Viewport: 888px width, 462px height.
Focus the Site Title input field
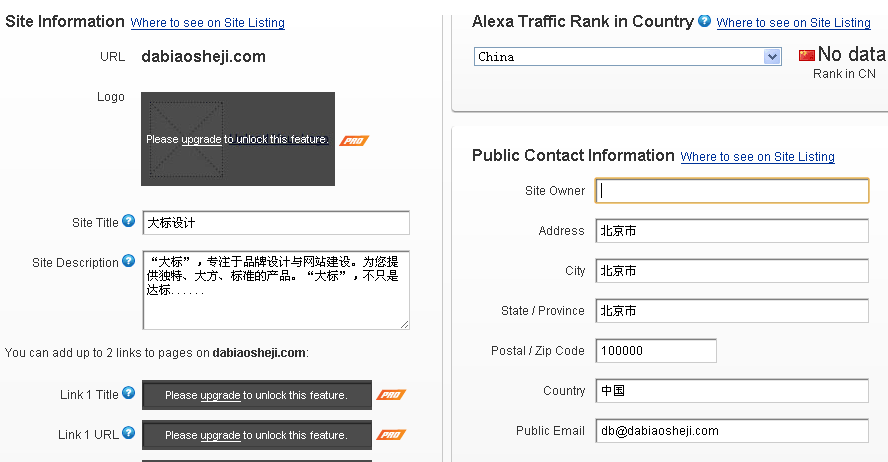click(x=276, y=223)
